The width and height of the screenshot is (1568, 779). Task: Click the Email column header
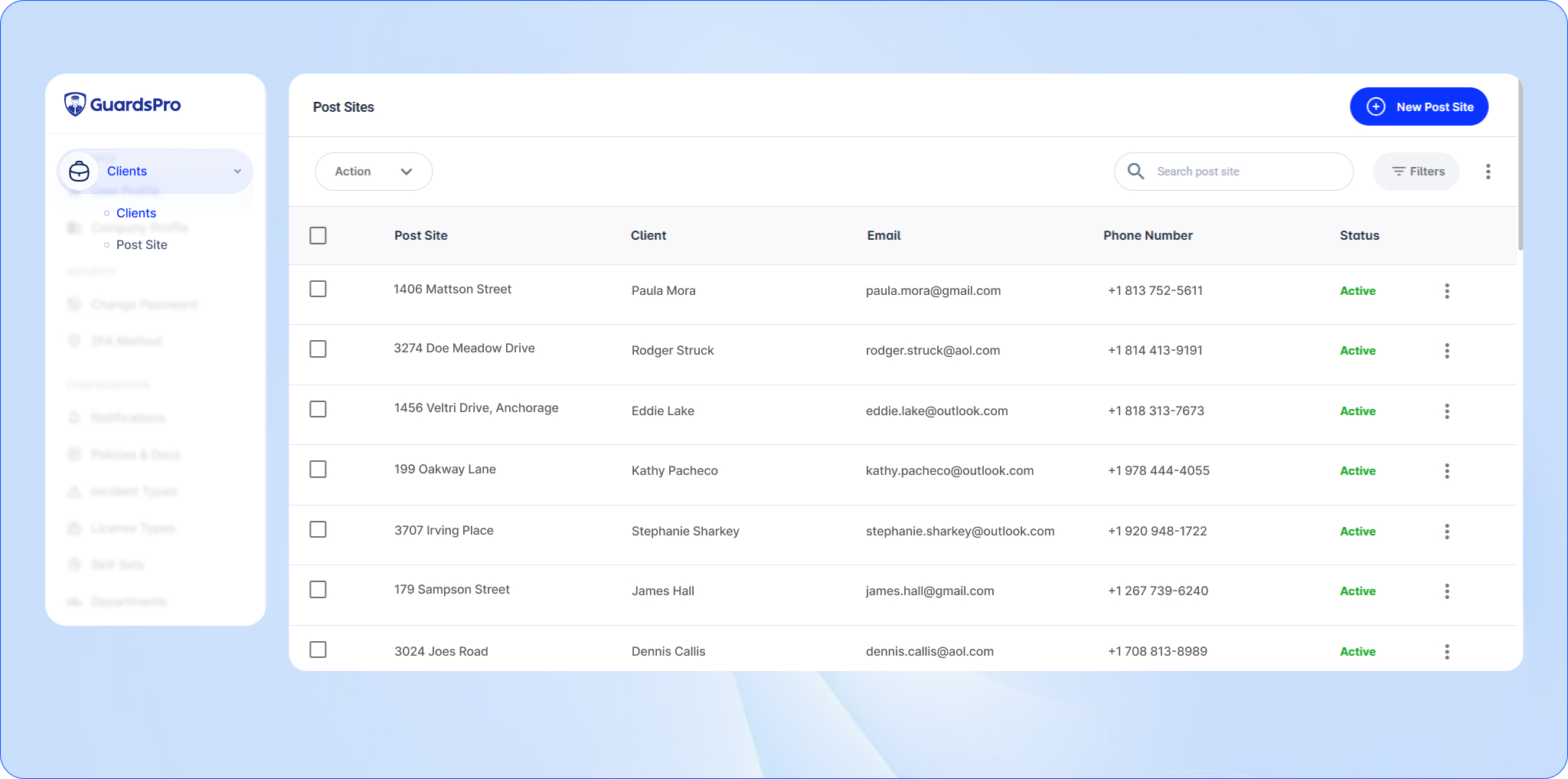(x=884, y=236)
